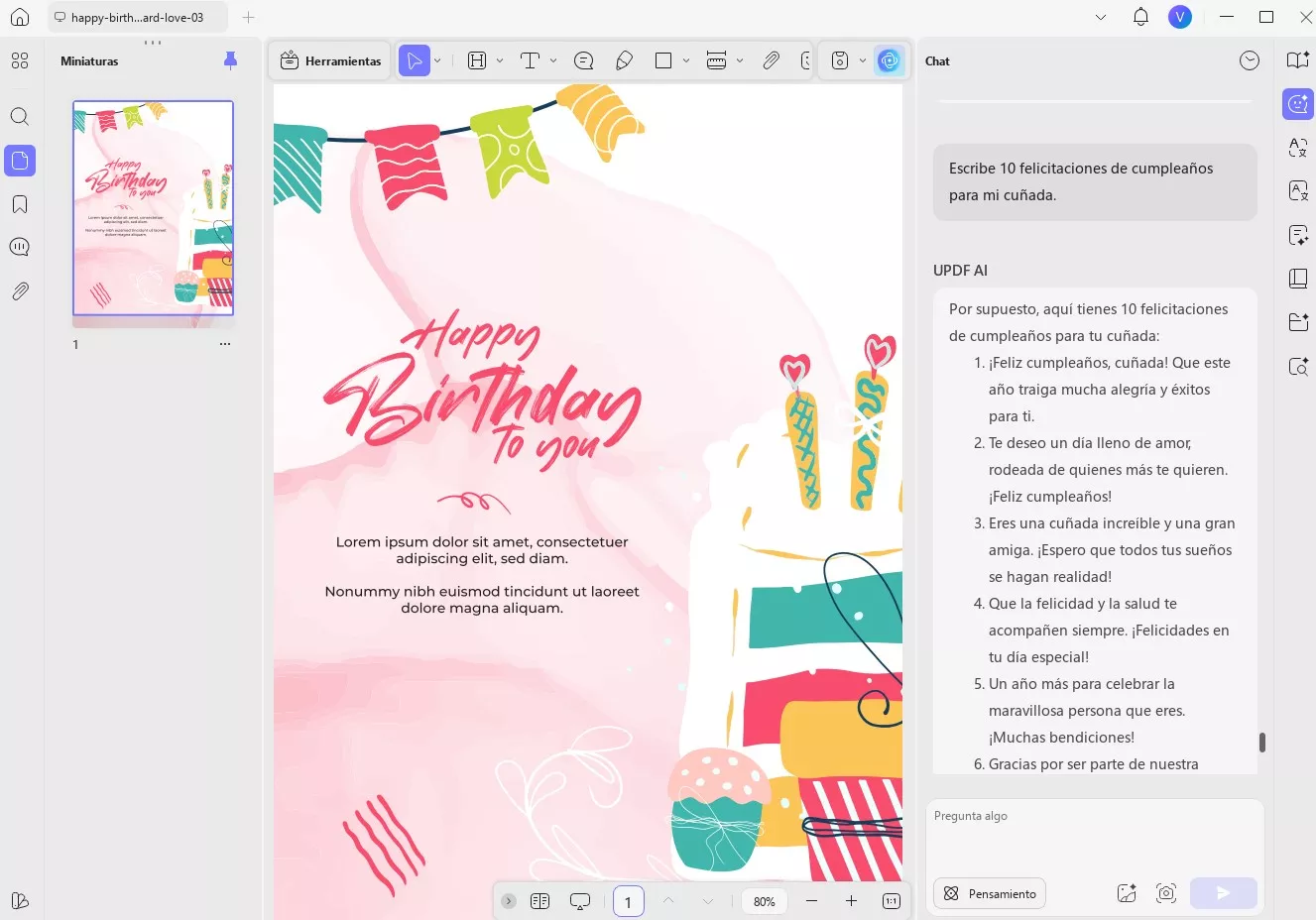Screen dimensions: 1316x920
Task: Zoom in with the plus button
Action: [x=851, y=901]
